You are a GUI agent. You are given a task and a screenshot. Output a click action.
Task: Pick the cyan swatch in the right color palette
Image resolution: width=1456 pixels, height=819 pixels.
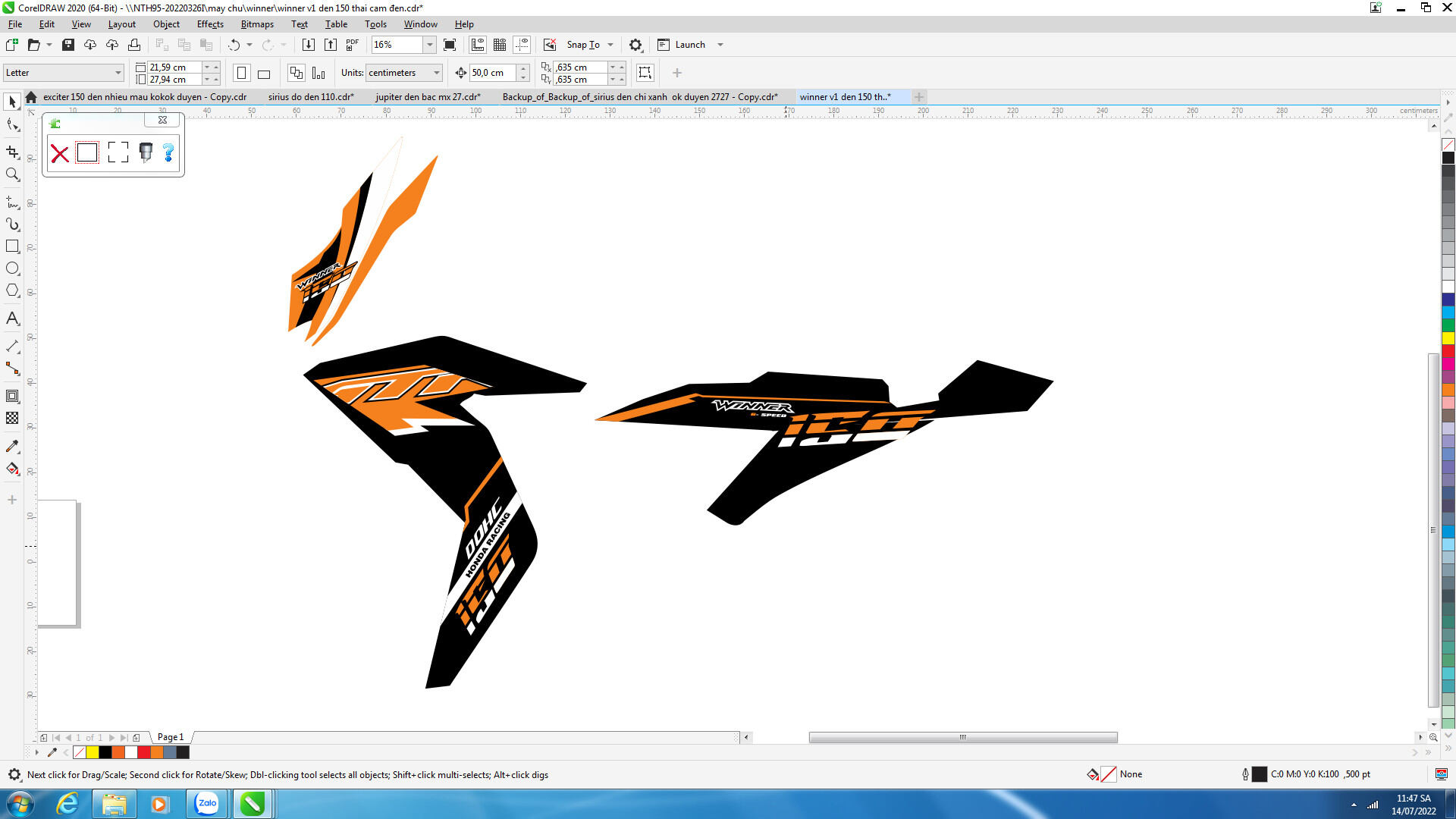pos(1448,312)
